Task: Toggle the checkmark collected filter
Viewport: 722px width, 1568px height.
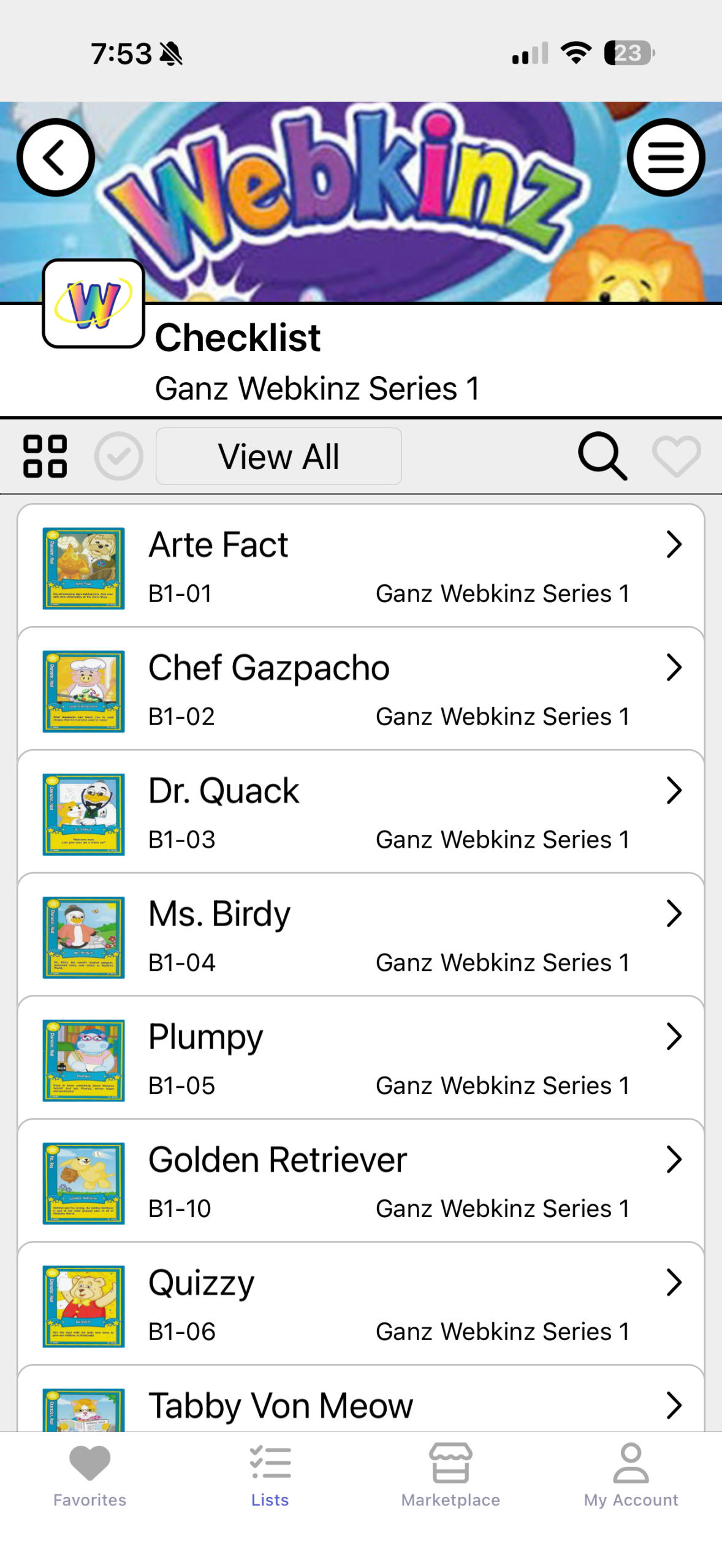Action: coord(118,456)
